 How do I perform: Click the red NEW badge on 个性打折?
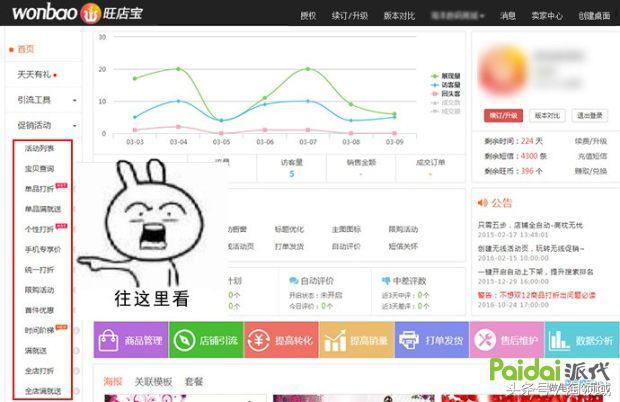pos(61,226)
